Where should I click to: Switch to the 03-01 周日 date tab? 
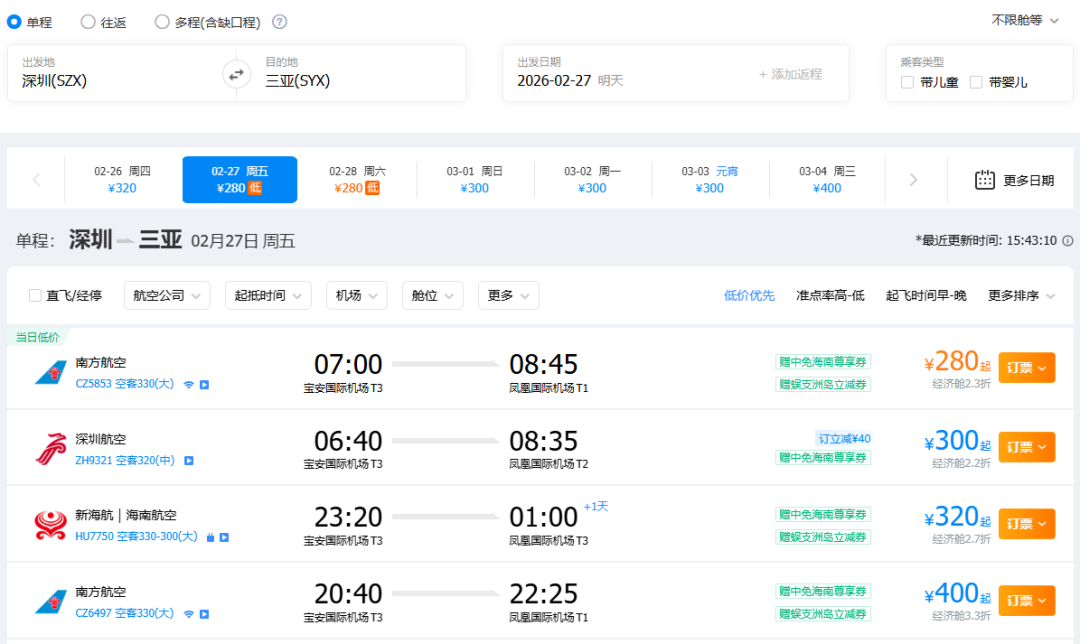tap(475, 180)
